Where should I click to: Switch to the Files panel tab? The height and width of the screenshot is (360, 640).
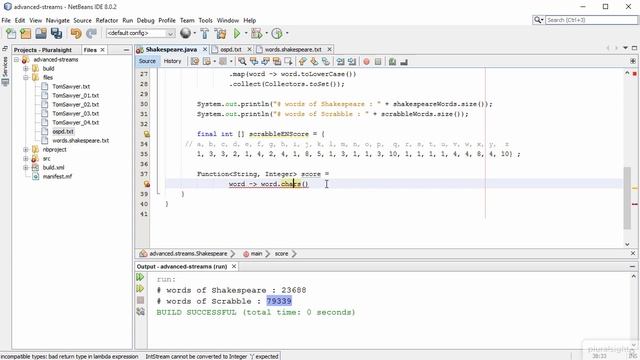click(x=90, y=50)
